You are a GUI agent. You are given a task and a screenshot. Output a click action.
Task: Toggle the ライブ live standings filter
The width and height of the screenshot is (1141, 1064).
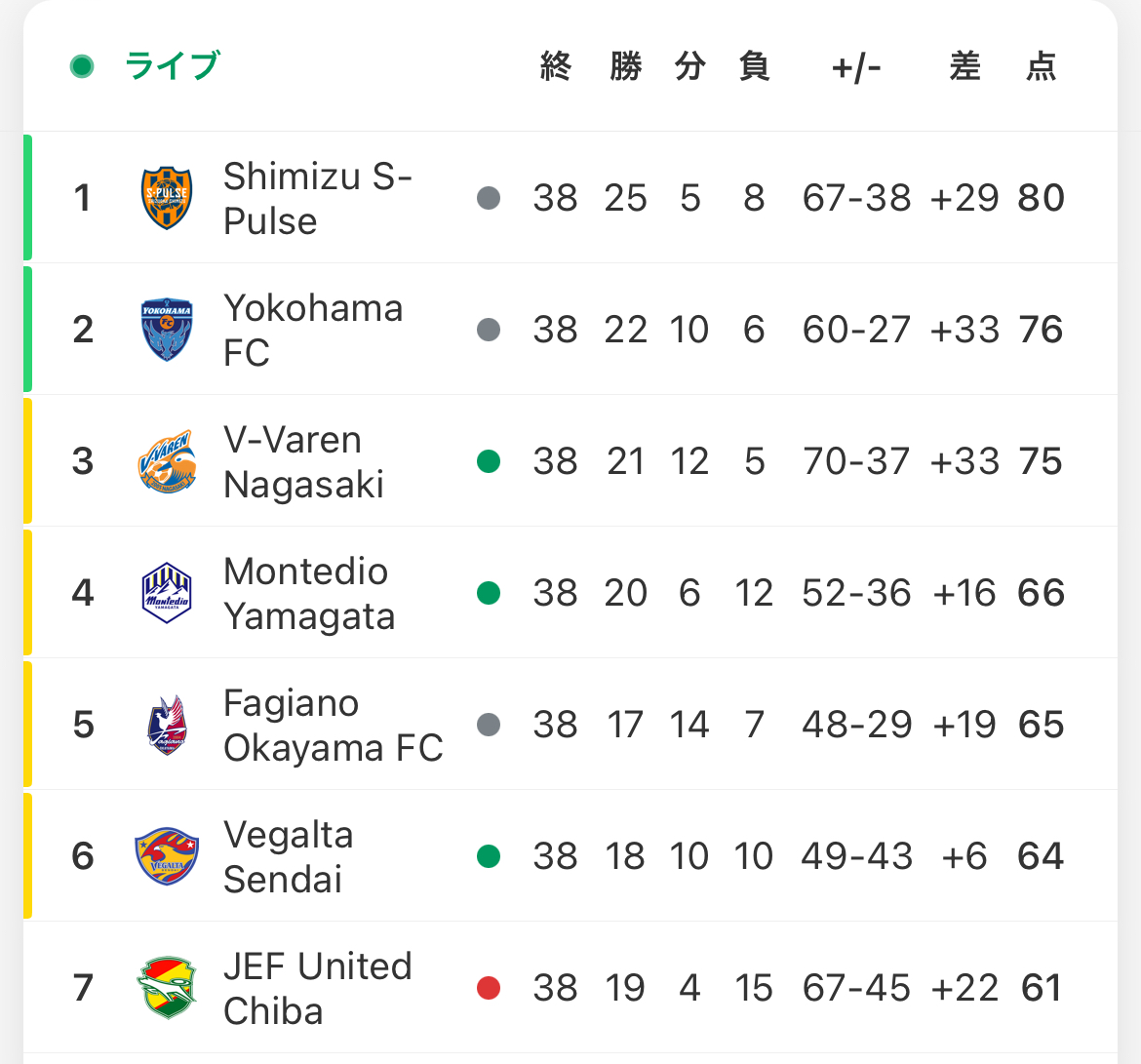(x=172, y=66)
